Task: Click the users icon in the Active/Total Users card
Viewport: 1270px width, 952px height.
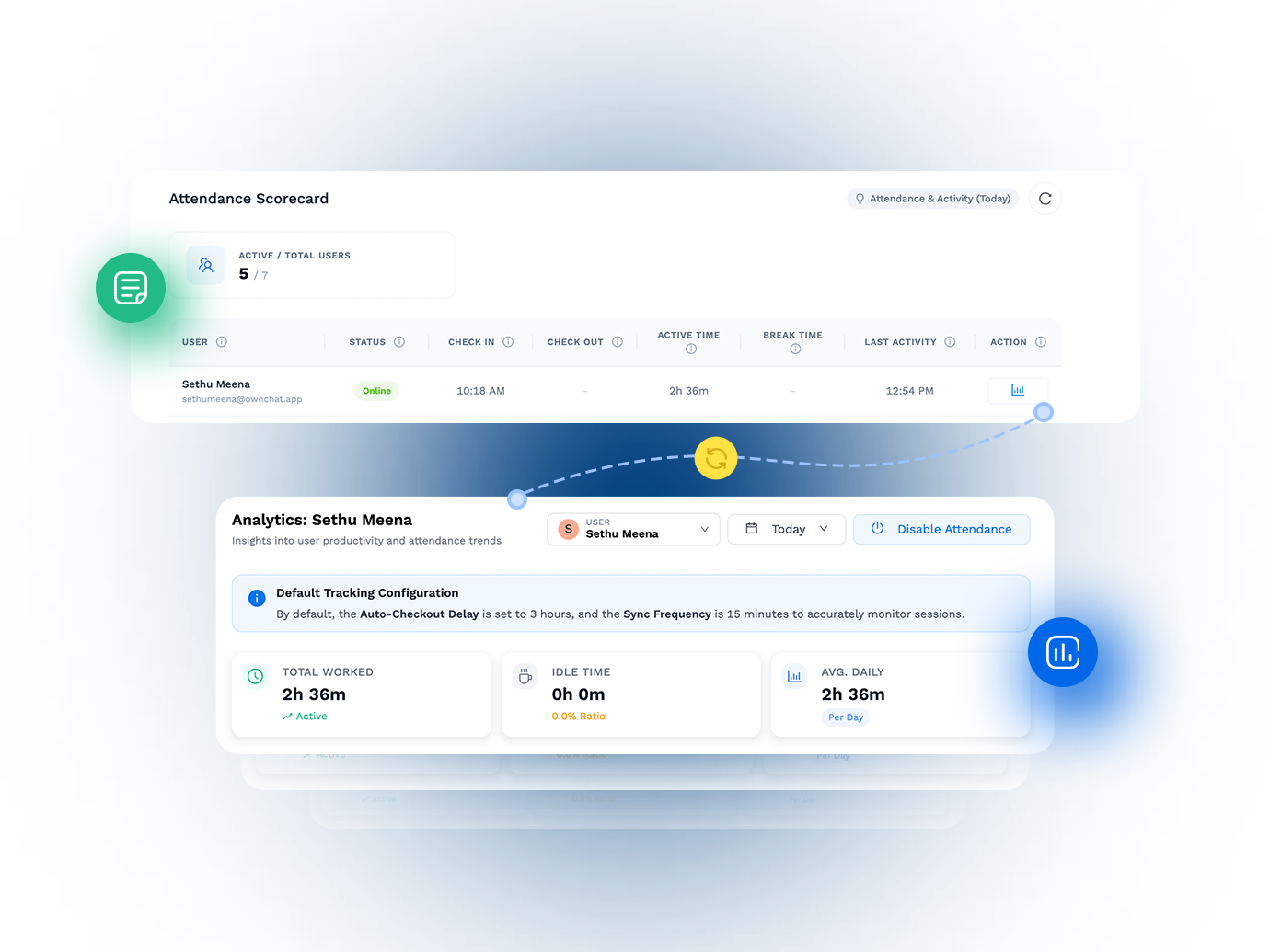Action: 206,264
